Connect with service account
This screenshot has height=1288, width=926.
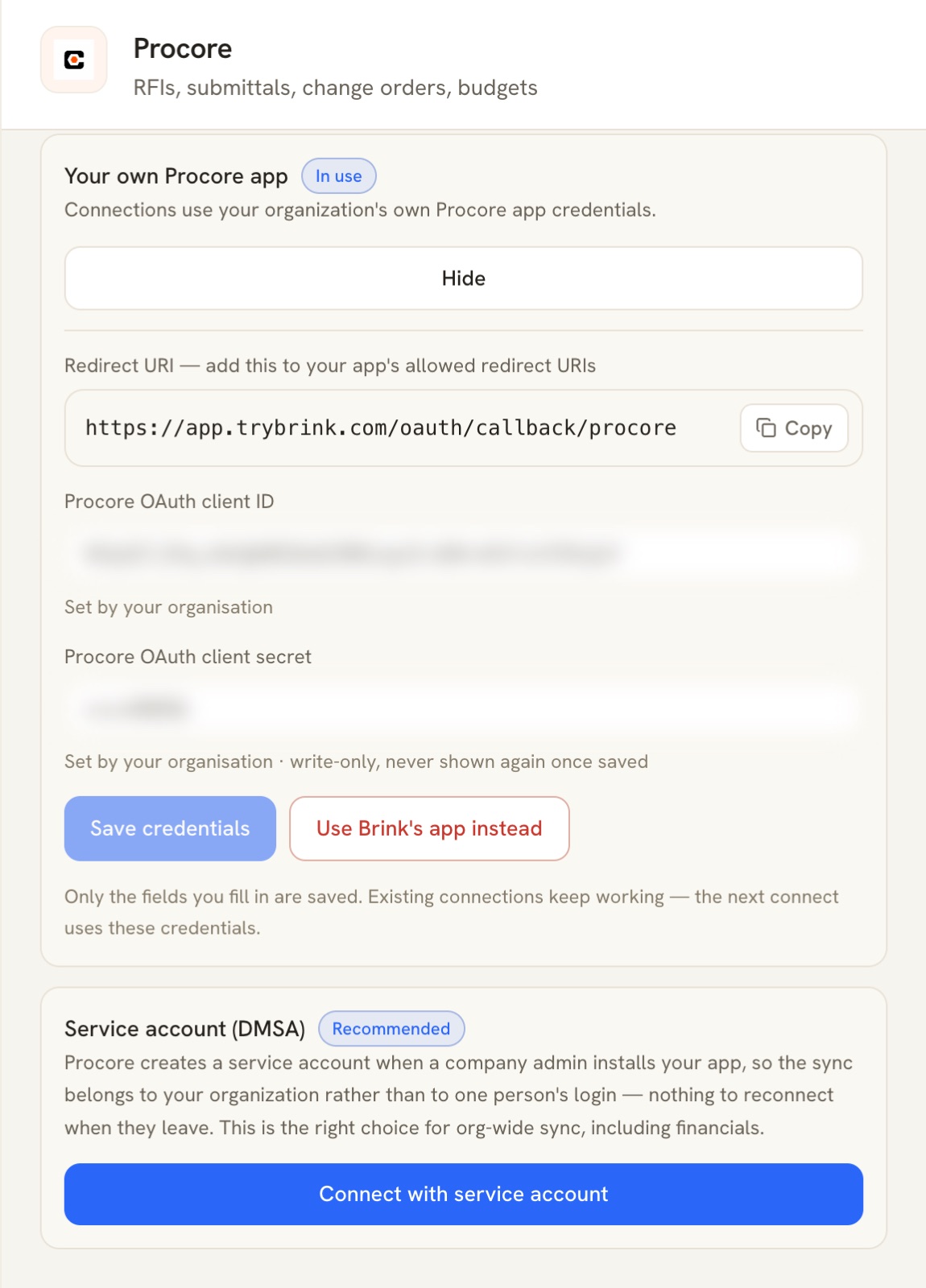click(463, 1194)
